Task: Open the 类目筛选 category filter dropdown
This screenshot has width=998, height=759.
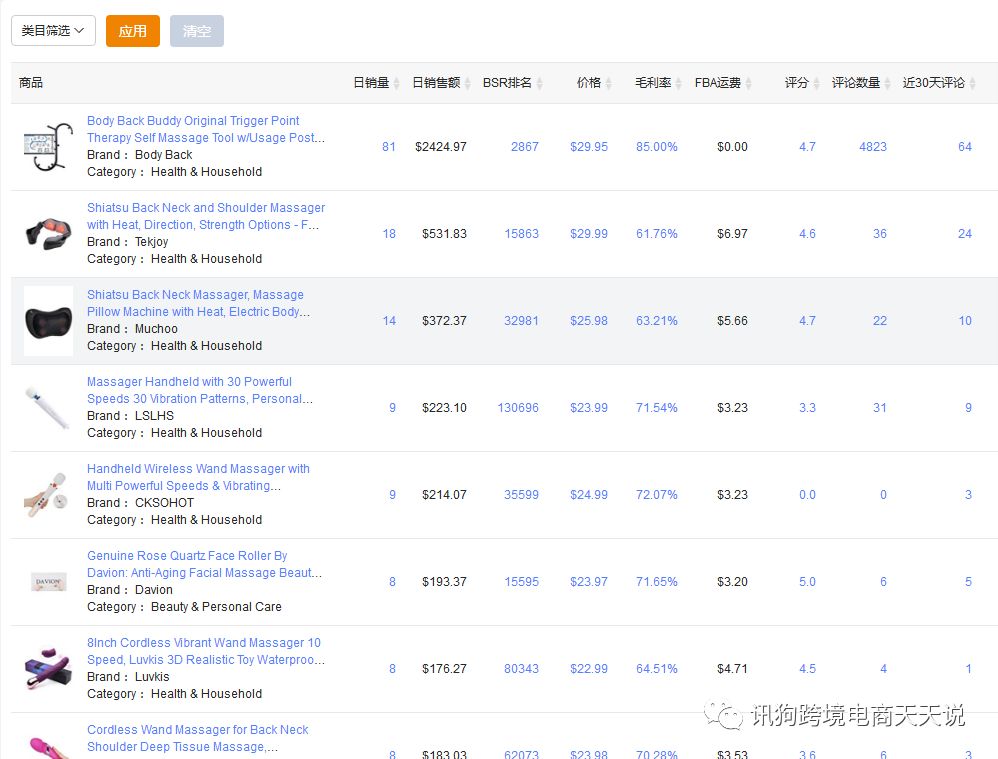Action: (x=53, y=31)
